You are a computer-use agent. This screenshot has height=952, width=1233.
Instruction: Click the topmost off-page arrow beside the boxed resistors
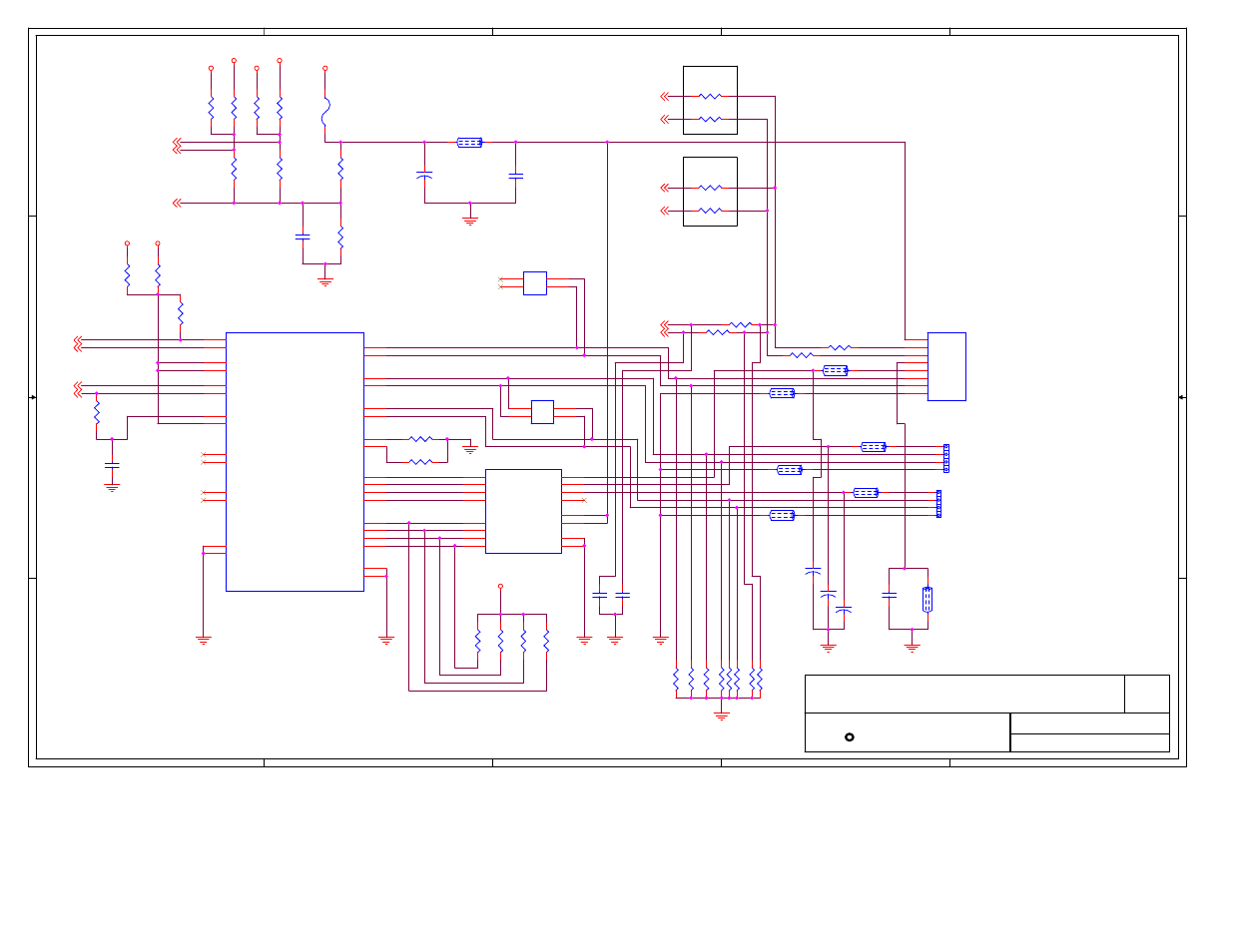(665, 97)
